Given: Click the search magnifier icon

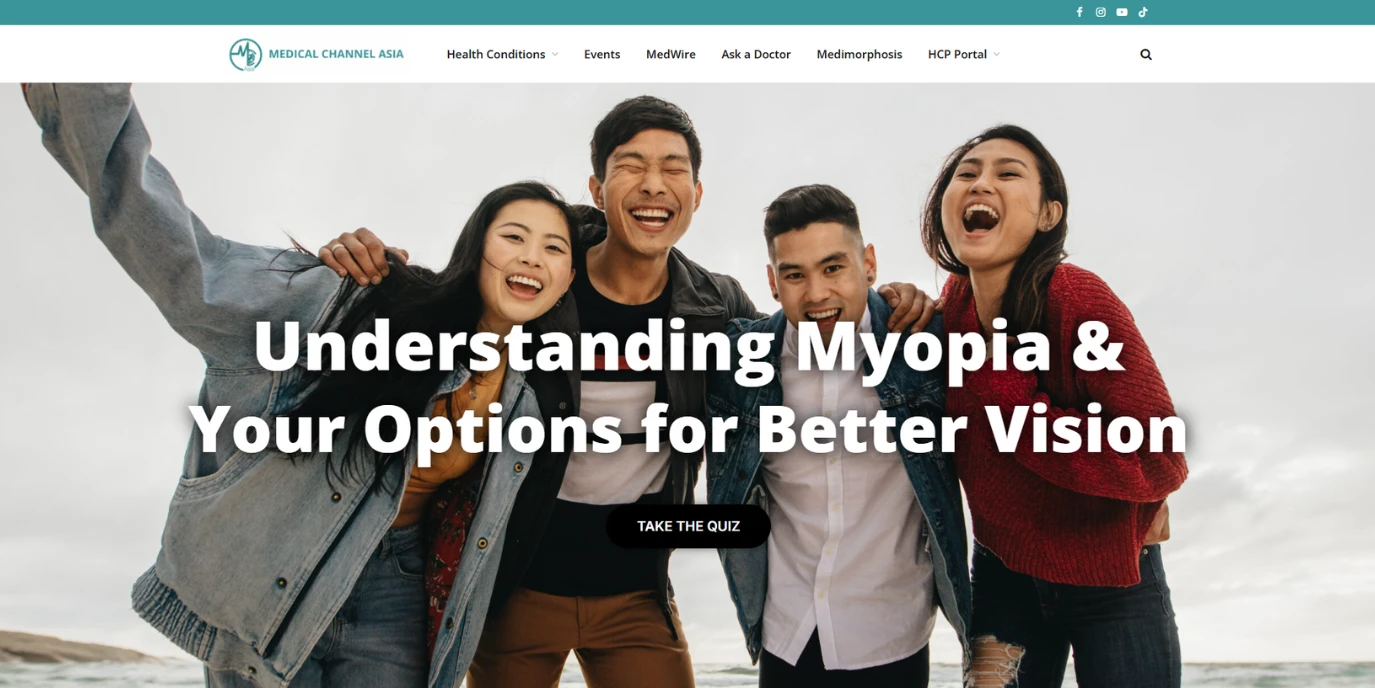Looking at the screenshot, I should pyautogui.click(x=1146, y=54).
